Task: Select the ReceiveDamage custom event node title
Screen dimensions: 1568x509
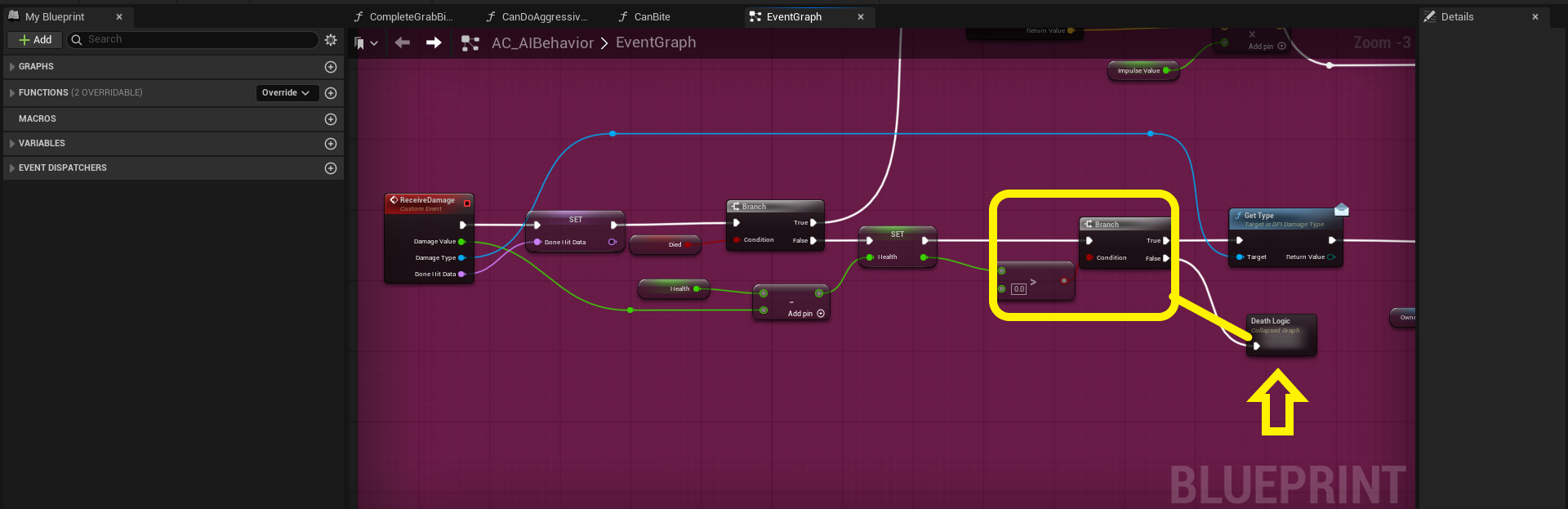Action: 427,200
